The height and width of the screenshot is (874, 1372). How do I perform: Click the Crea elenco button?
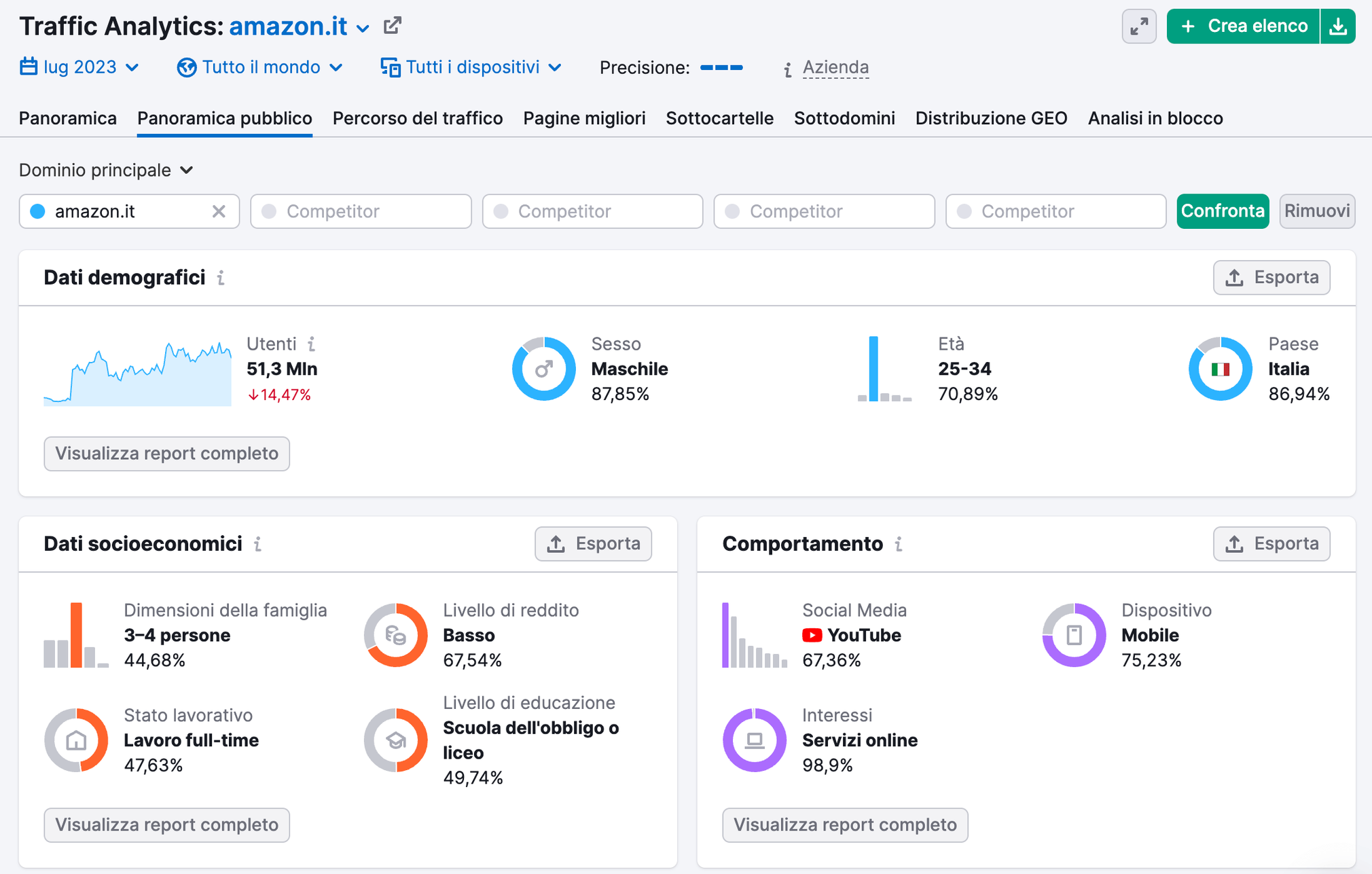point(1243,26)
